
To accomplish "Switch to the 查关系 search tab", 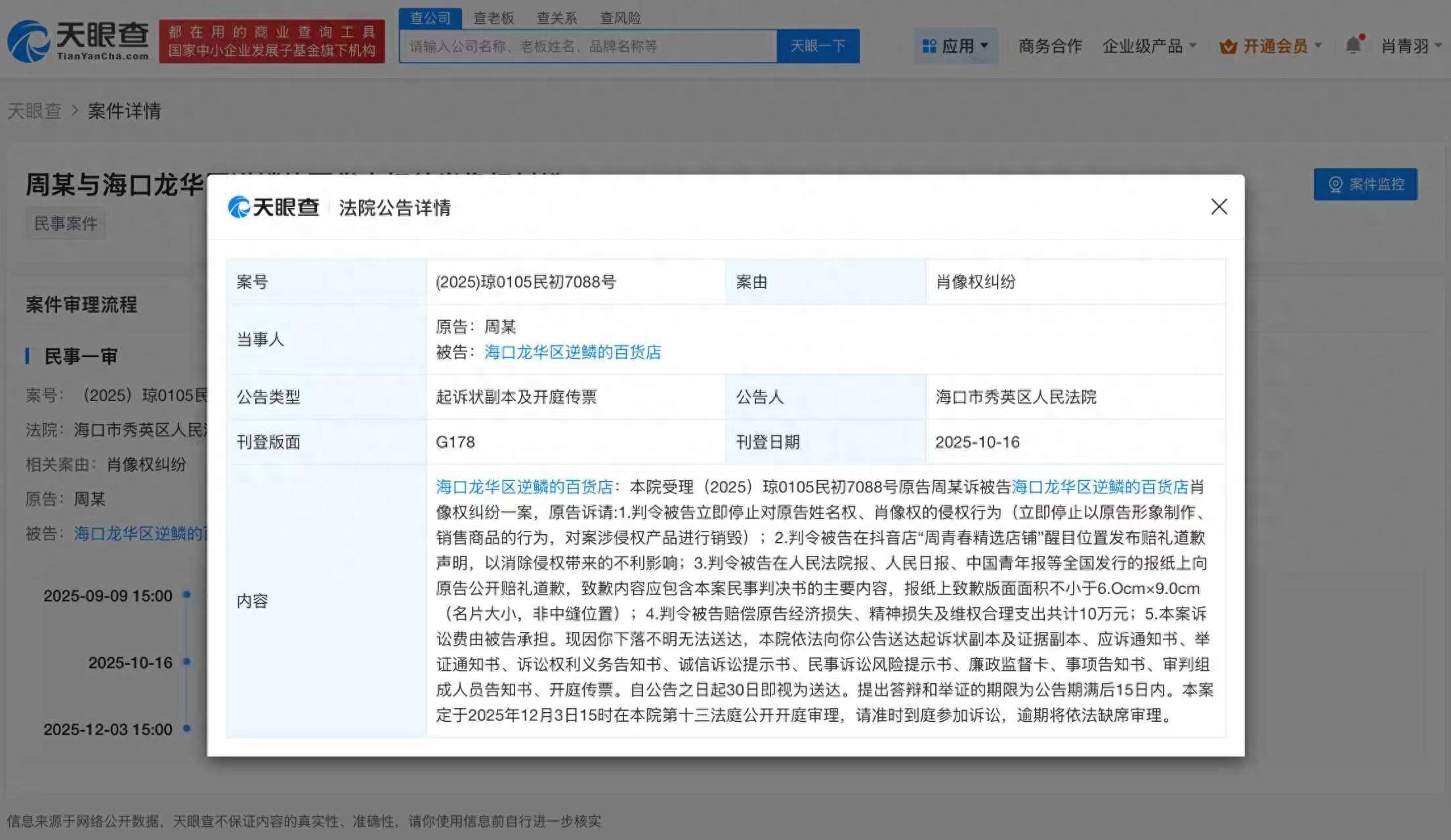I will click(557, 18).
